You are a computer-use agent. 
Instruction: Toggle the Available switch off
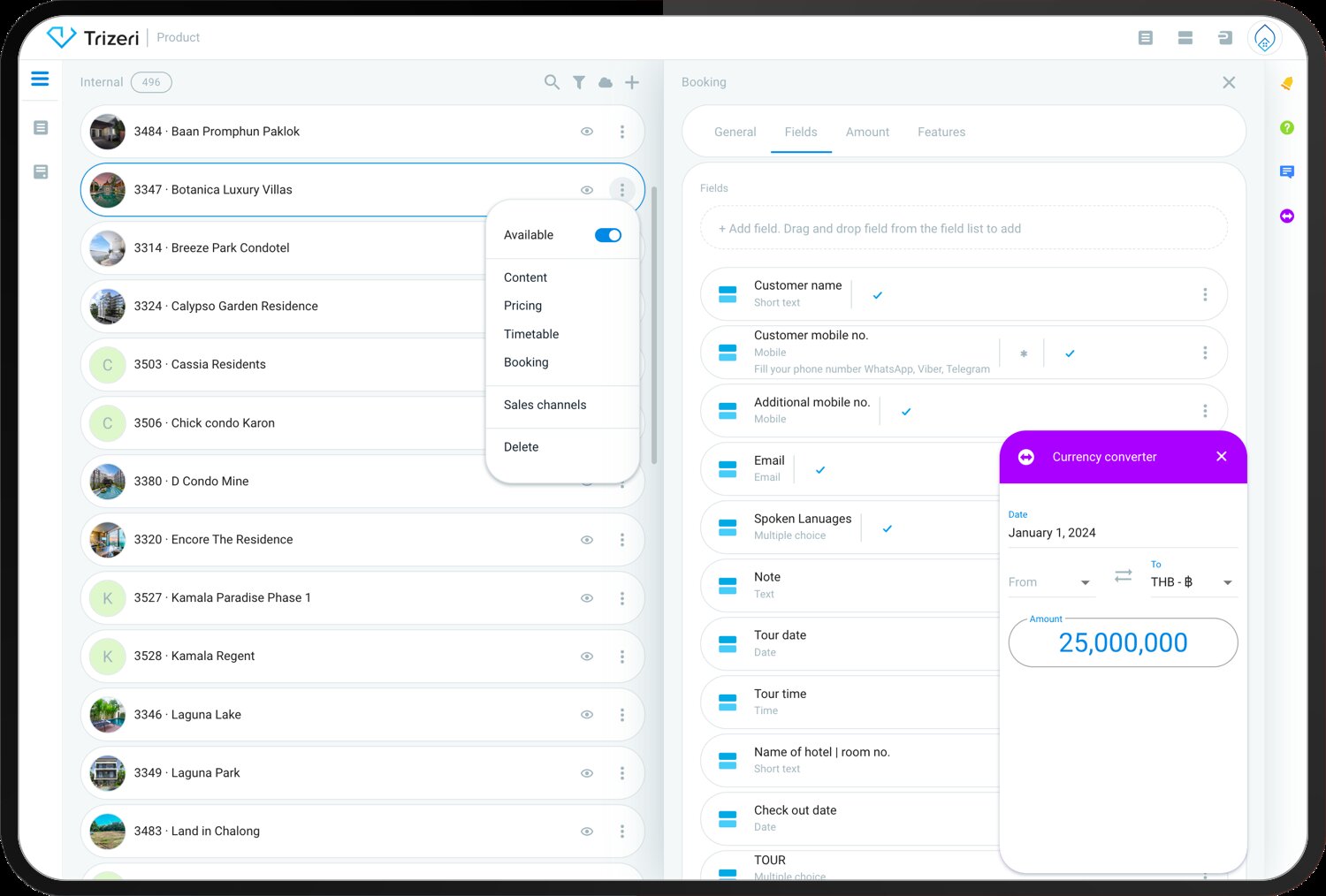pos(608,235)
